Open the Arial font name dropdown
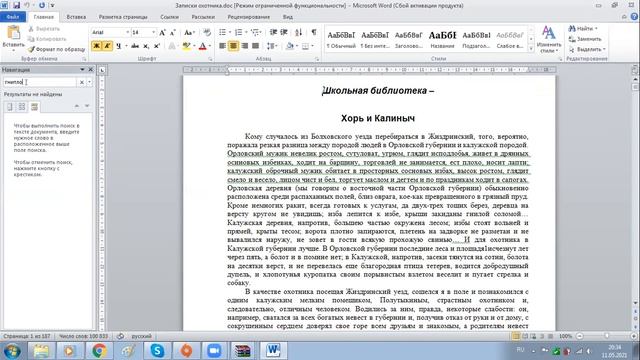 point(127,32)
